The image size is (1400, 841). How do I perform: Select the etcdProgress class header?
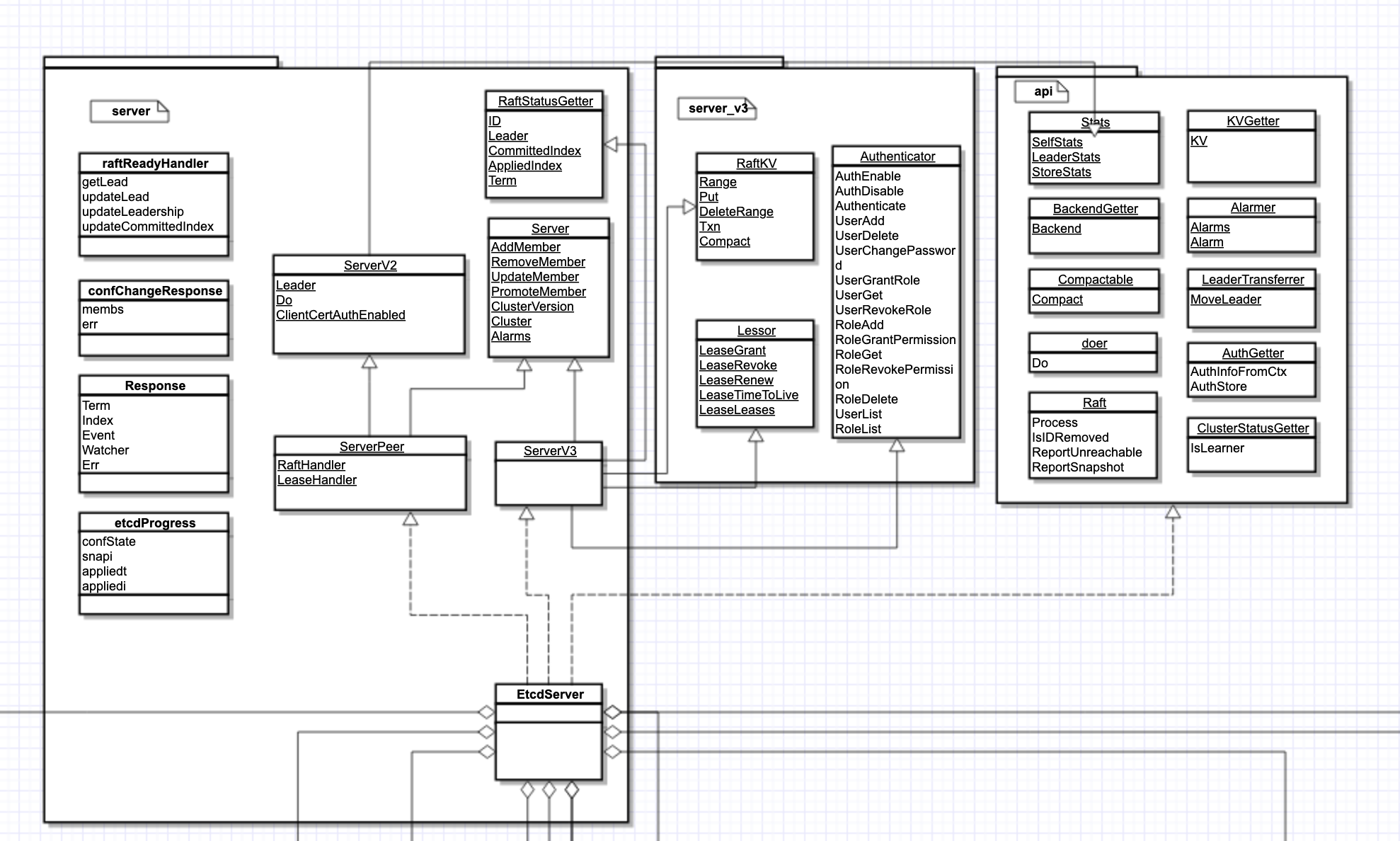154,523
